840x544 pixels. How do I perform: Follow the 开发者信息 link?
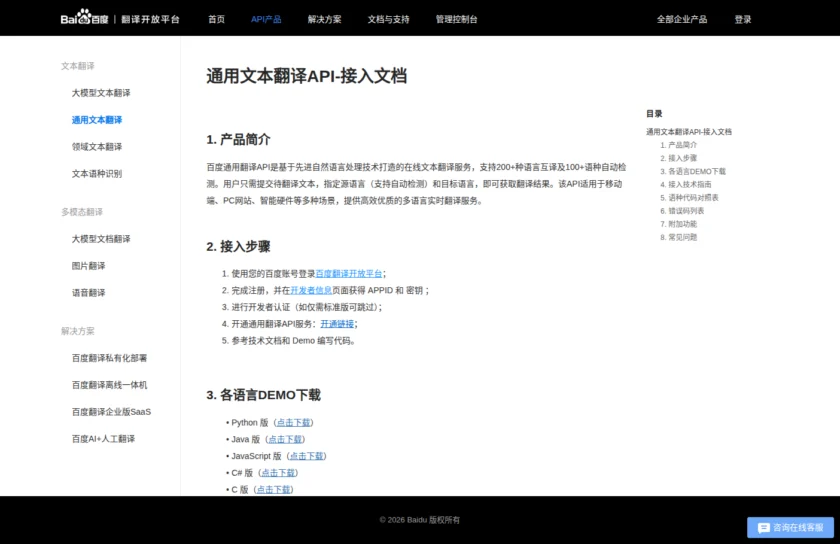[x=311, y=290]
